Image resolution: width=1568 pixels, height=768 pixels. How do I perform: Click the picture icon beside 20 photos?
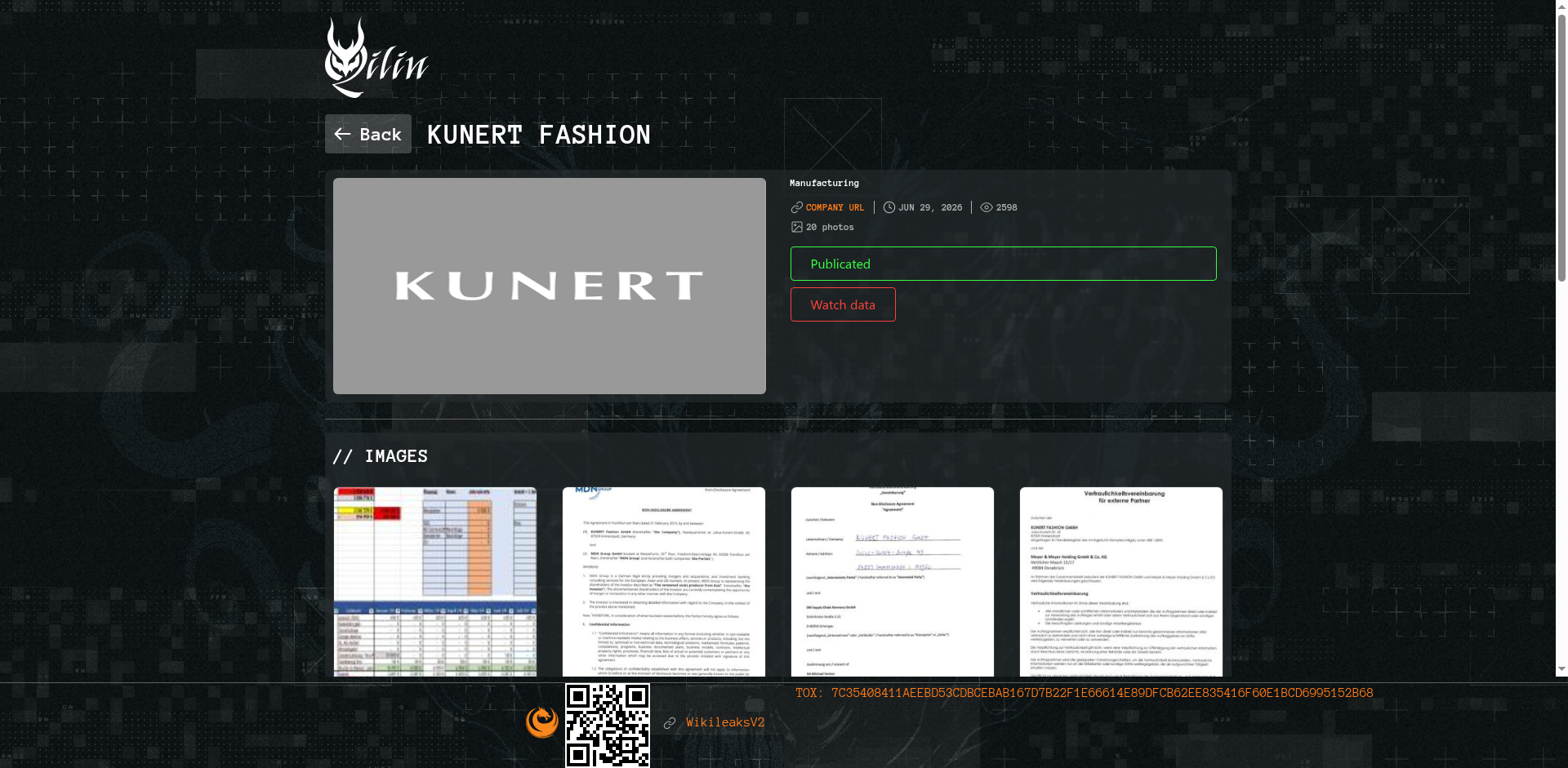[x=797, y=227]
